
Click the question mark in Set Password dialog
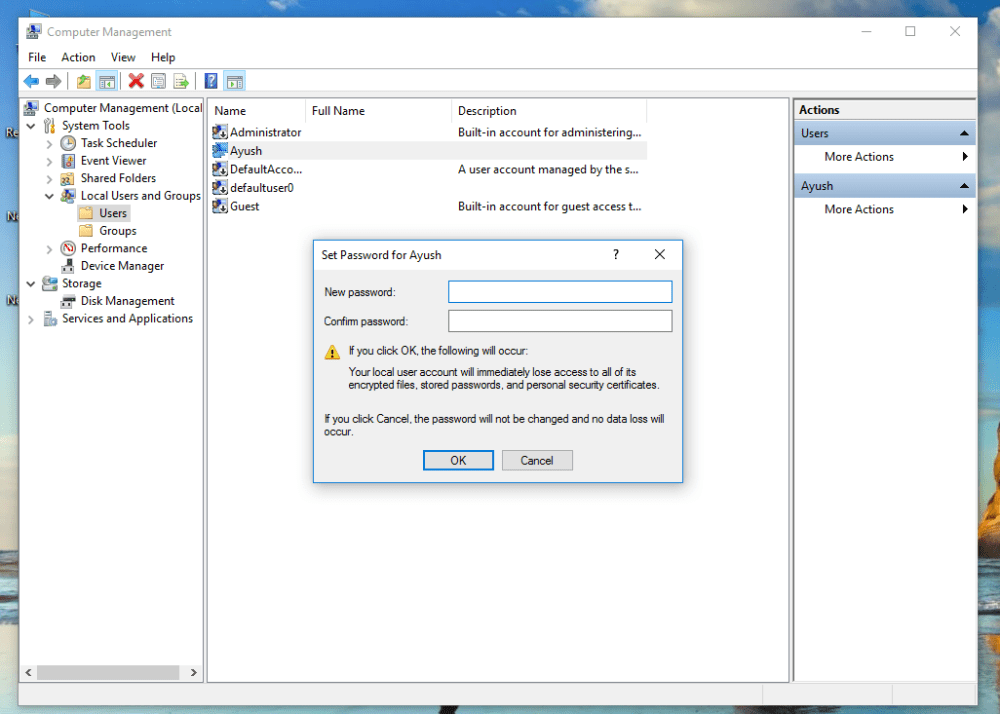pyautogui.click(x=616, y=255)
